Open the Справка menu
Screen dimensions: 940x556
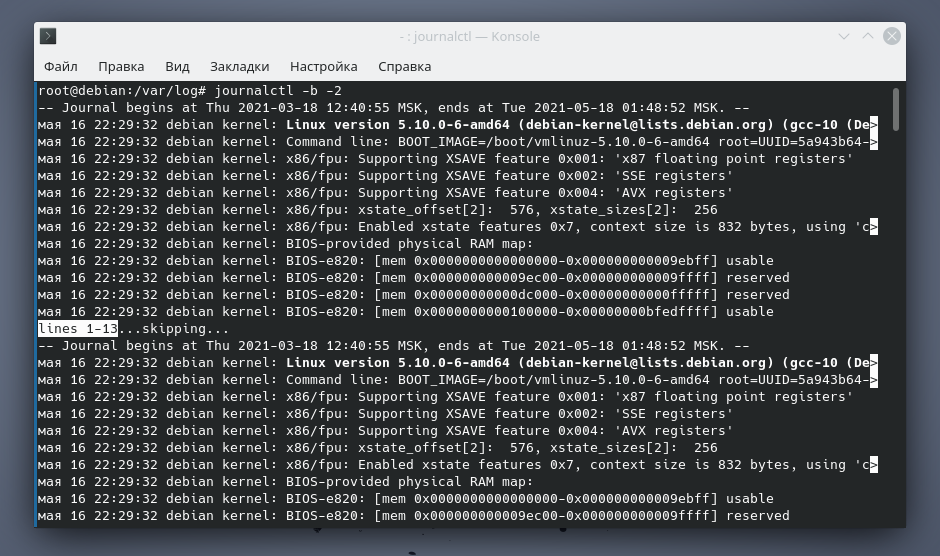click(404, 67)
